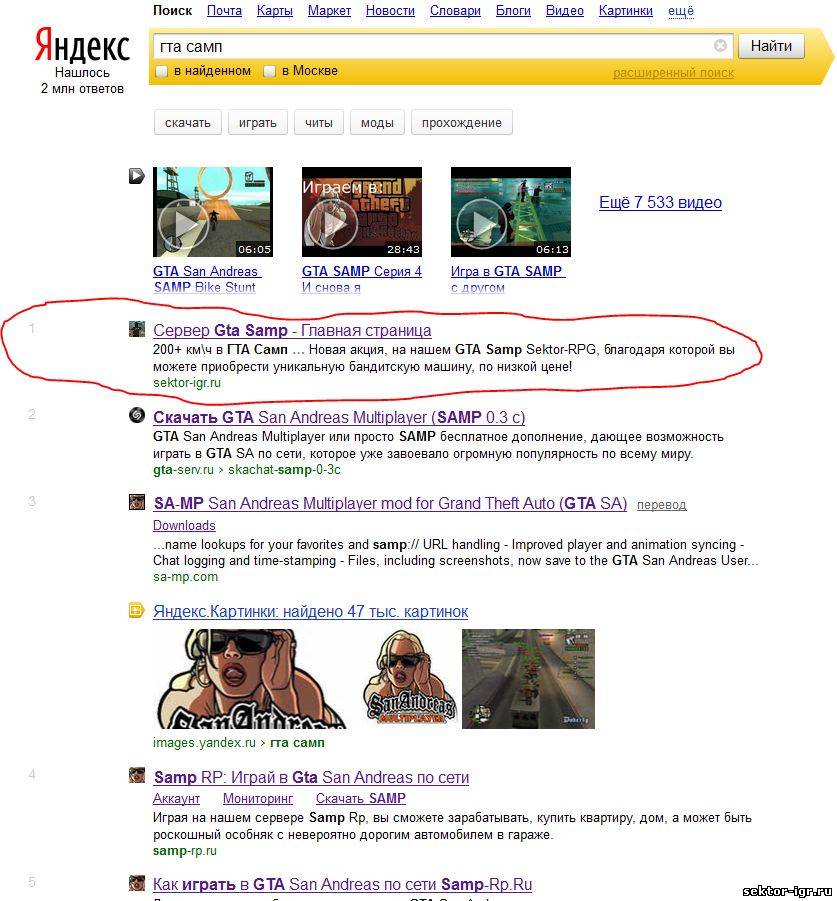Open 'Скачать GTA San Andreas Multiplayer' result

point(339,417)
